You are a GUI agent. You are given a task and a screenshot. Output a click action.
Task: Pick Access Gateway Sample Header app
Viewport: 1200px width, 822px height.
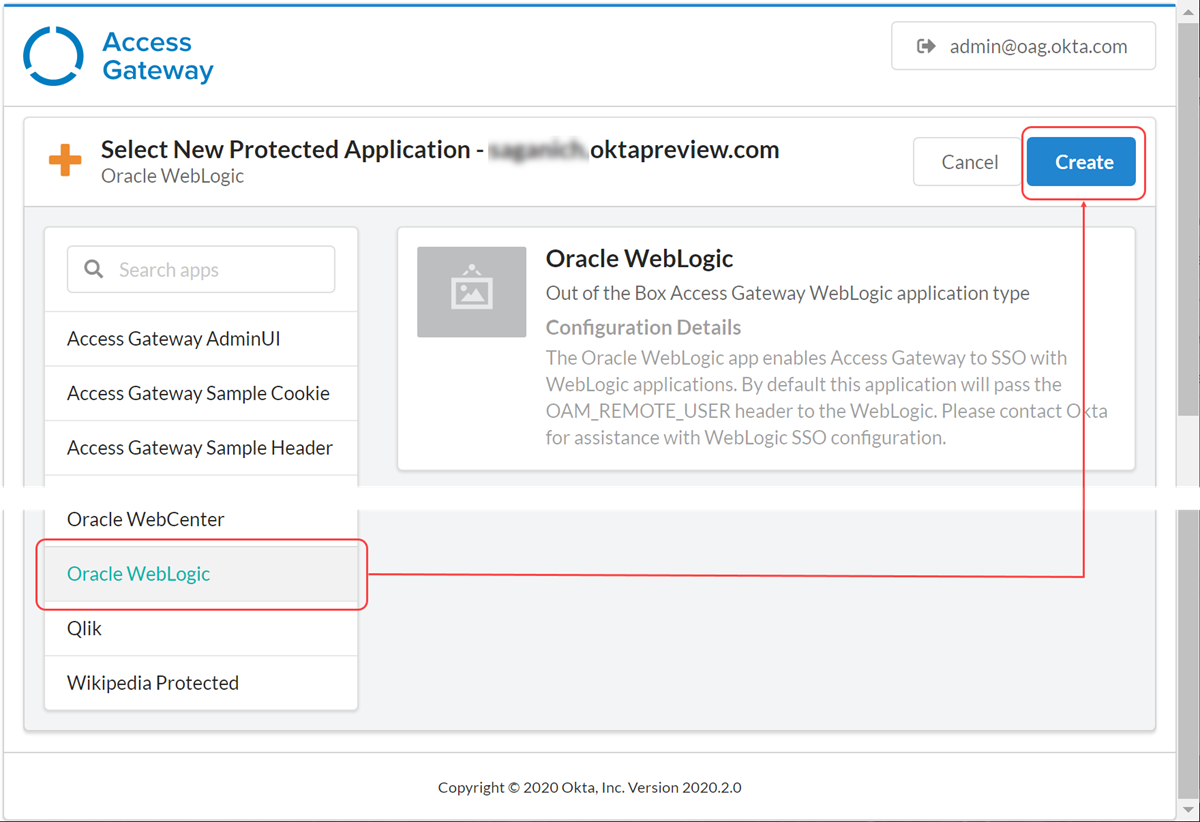pyautogui.click(x=201, y=448)
